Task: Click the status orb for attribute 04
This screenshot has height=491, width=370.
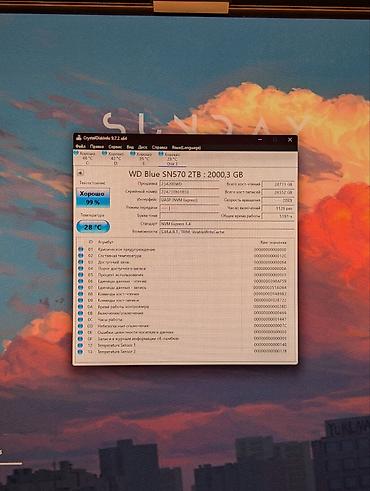Action: 81,268
